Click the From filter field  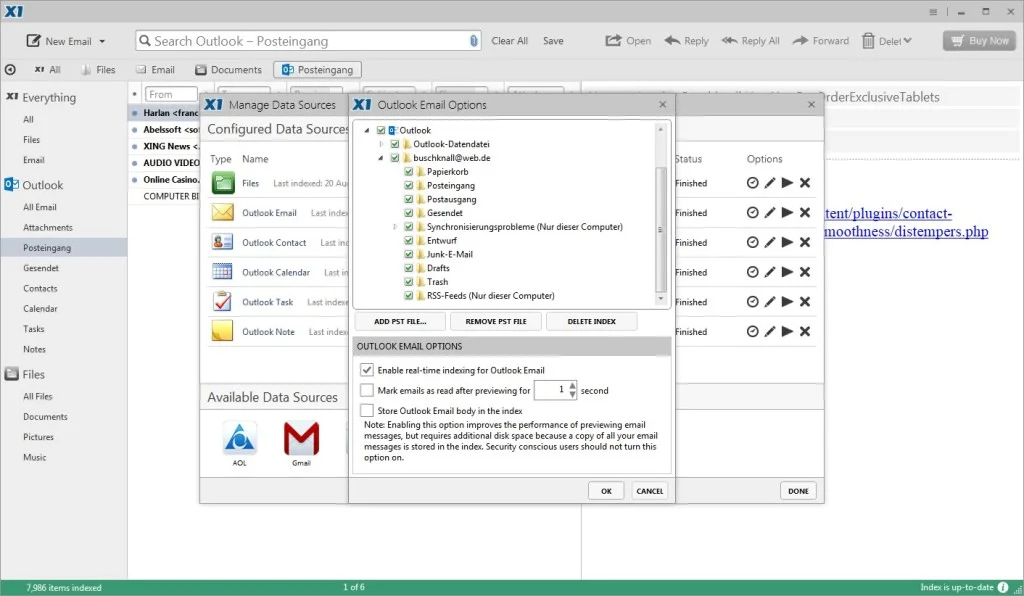pos(171,94)
